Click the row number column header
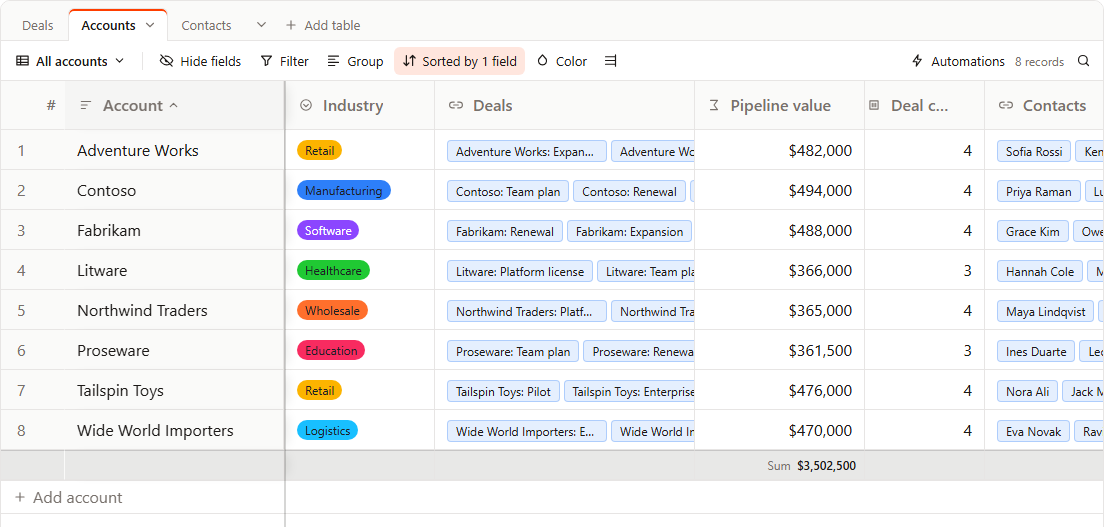This screenshot has width=1104, height=527. click(51, 106)
